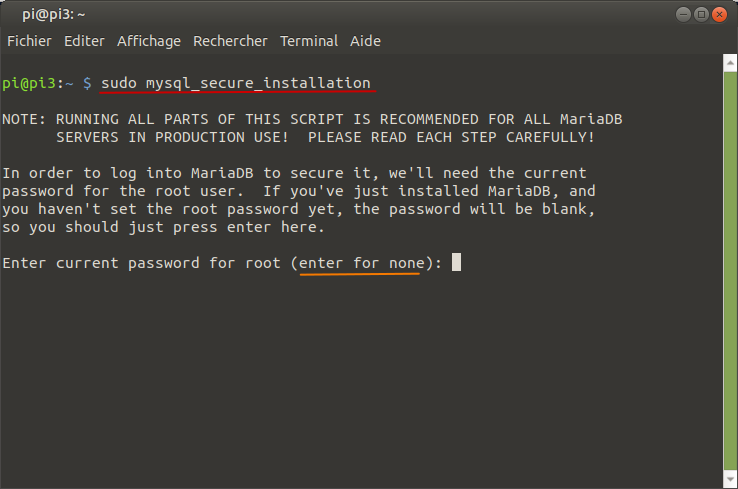Maximize the terminal window

click(701, 15)
